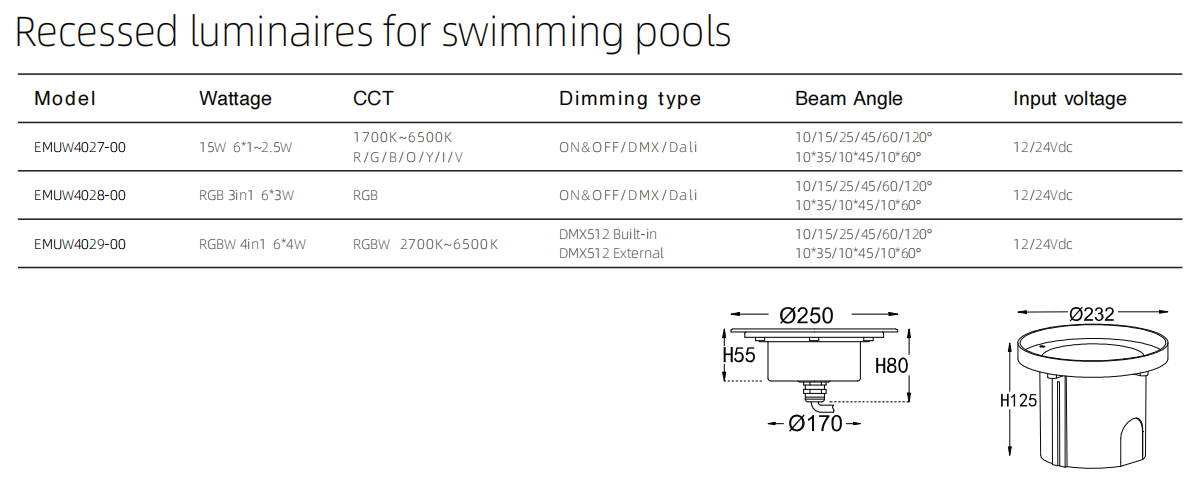Click the Ø250 diameter label
1186x479 pixels.
806,316
